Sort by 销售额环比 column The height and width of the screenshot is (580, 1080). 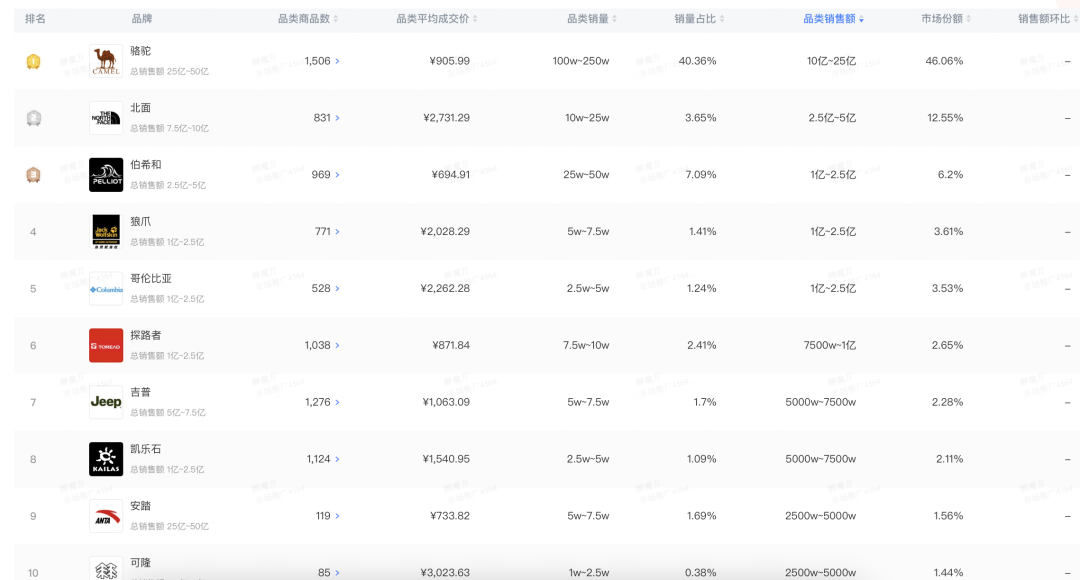1048,19
